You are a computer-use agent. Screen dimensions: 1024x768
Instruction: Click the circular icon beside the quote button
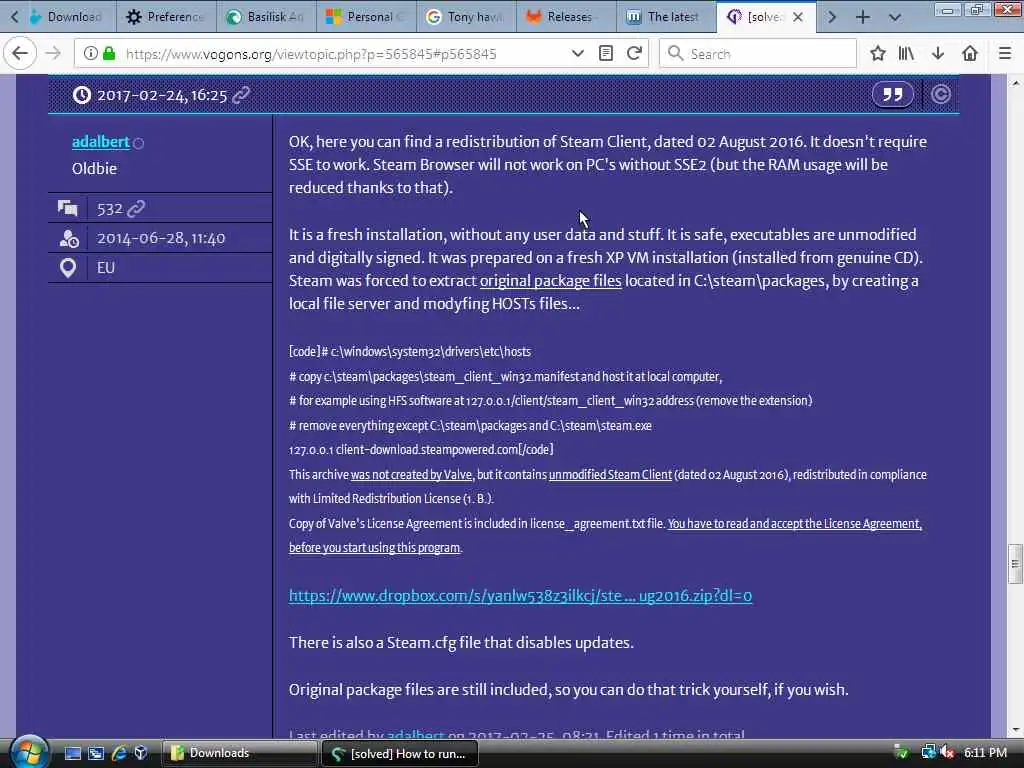[x=940, y=95]
